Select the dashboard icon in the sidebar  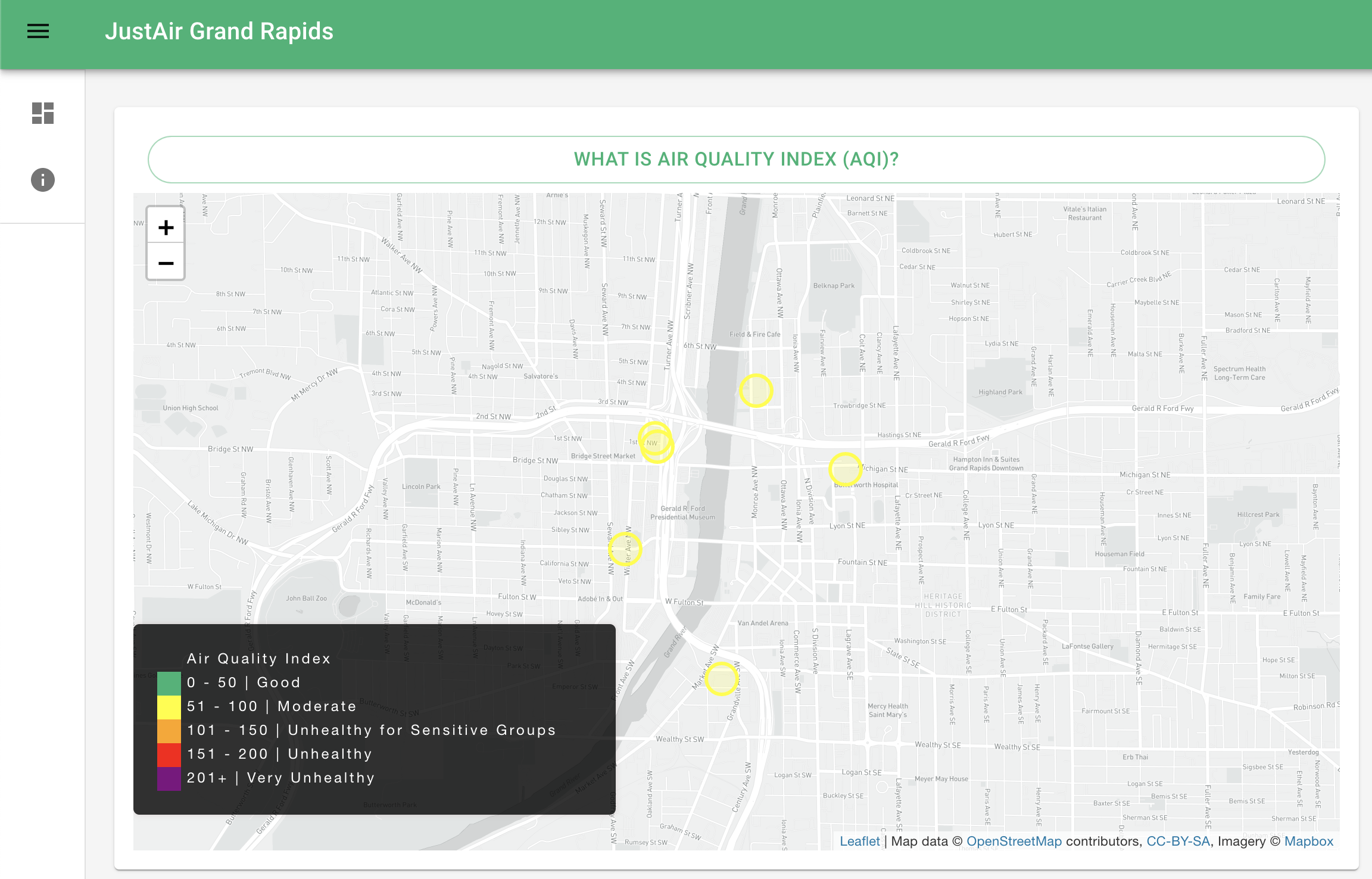point(42,113)
